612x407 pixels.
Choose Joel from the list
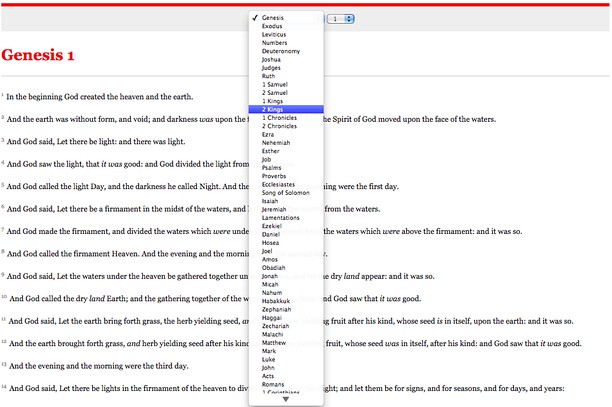coord(286,251)
